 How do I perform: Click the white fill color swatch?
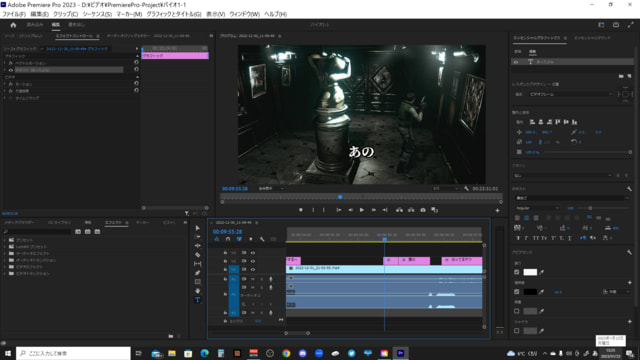click(530, 272)
